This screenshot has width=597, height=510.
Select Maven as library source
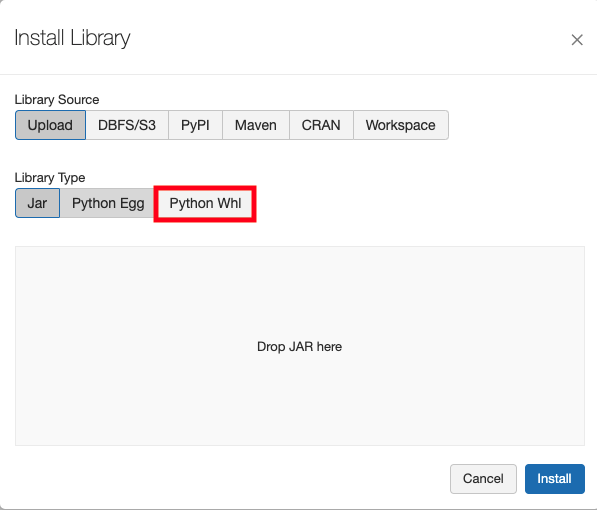(256, 125)
